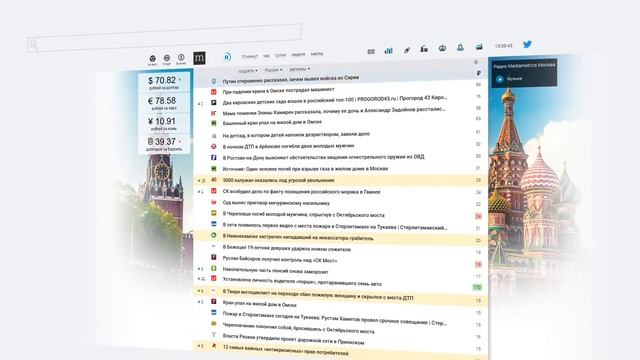This screenshot has height=360, width=640.
Task: Open headline 'Путин откровенно рассказал' about Syria
Action: point(291,79)
